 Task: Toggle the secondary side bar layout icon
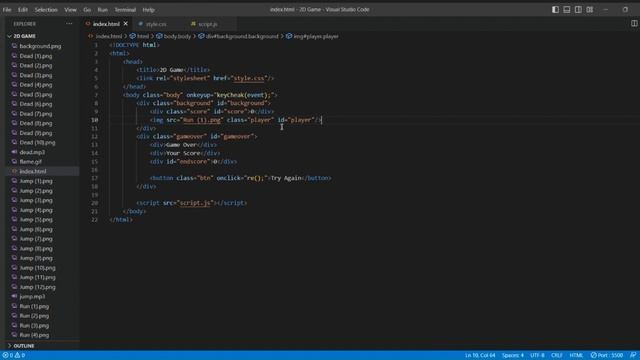pyautogui.click(x=578, y=9)
